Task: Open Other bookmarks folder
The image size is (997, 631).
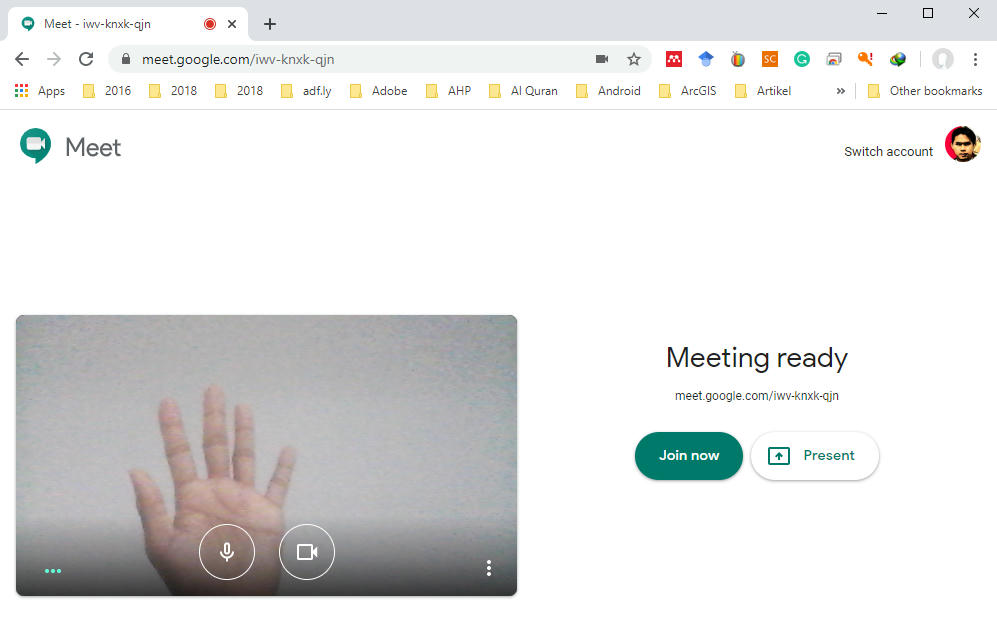Action: click(925, 91)
